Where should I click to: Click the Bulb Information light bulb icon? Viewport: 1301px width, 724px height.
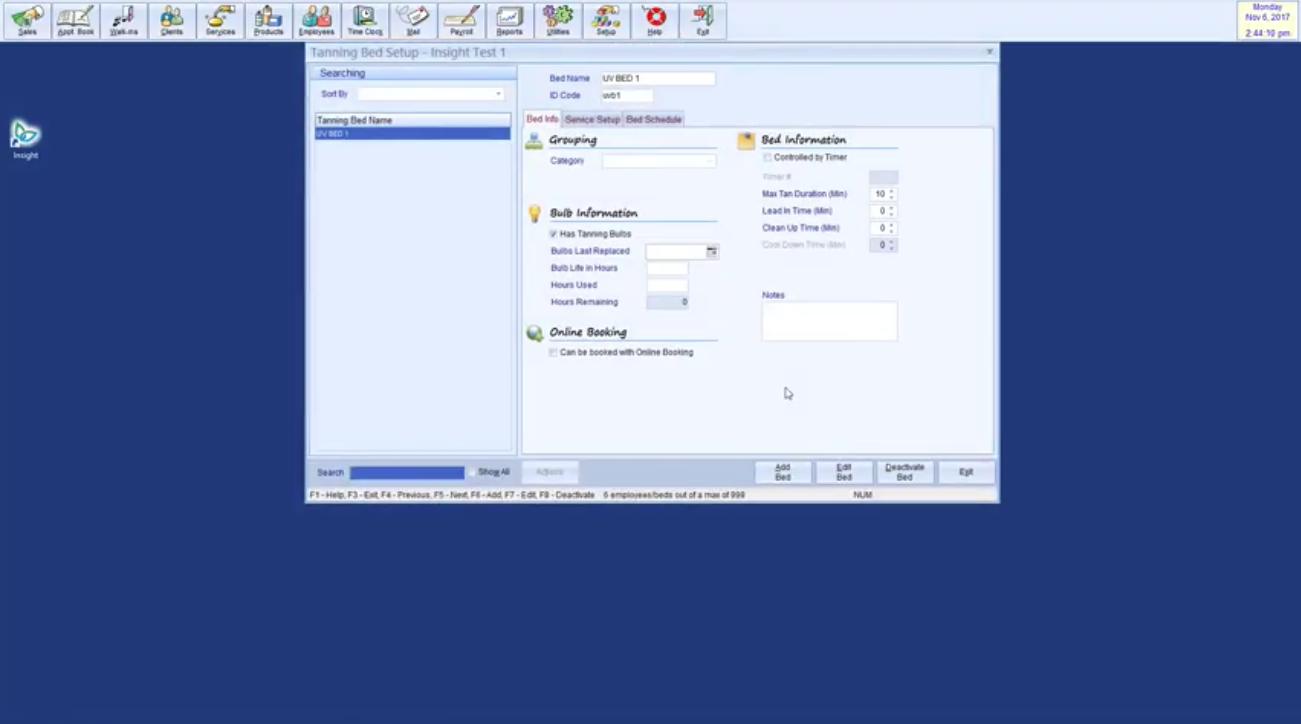534,213
